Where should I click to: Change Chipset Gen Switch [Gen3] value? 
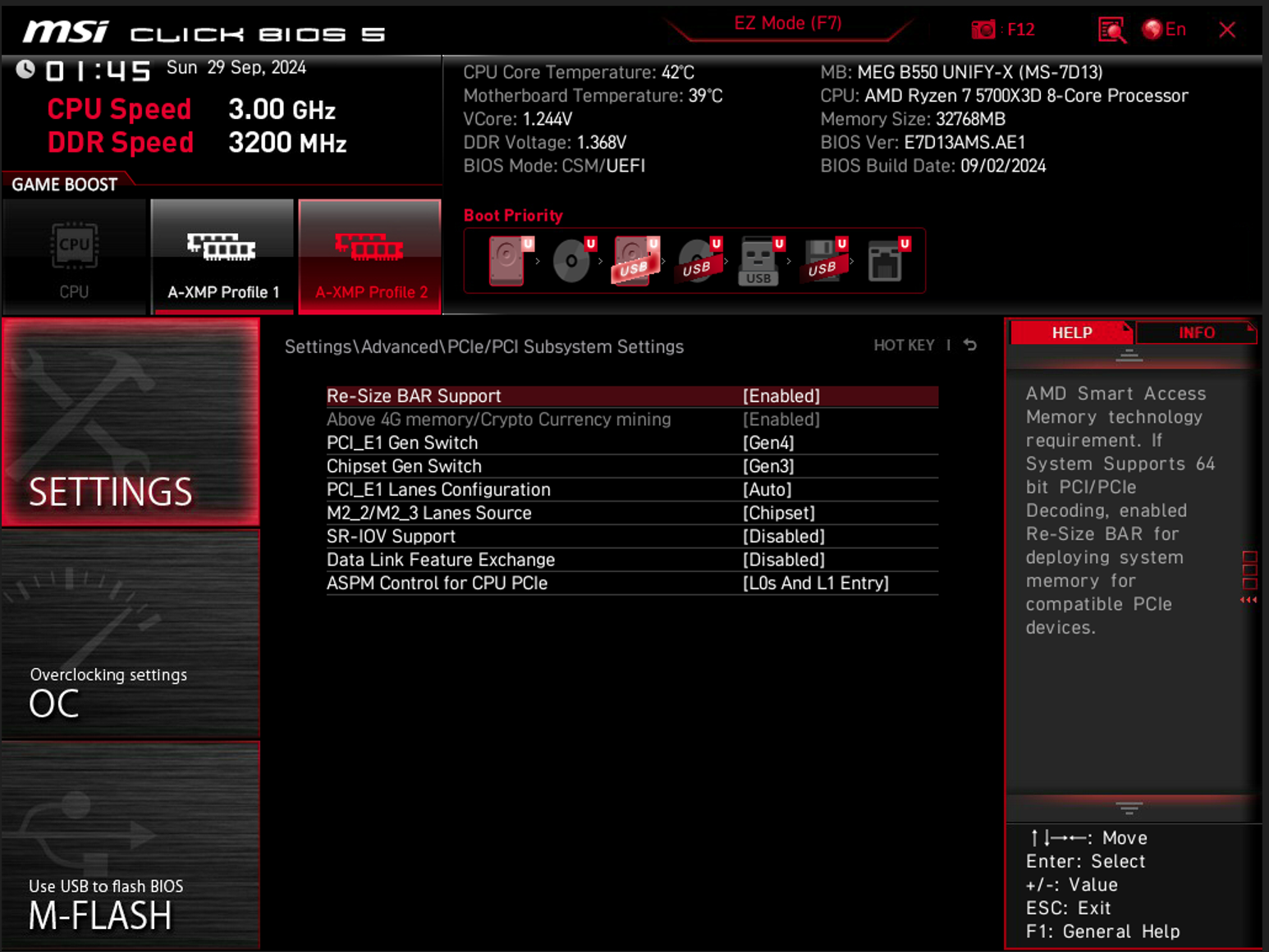(768, 466)
